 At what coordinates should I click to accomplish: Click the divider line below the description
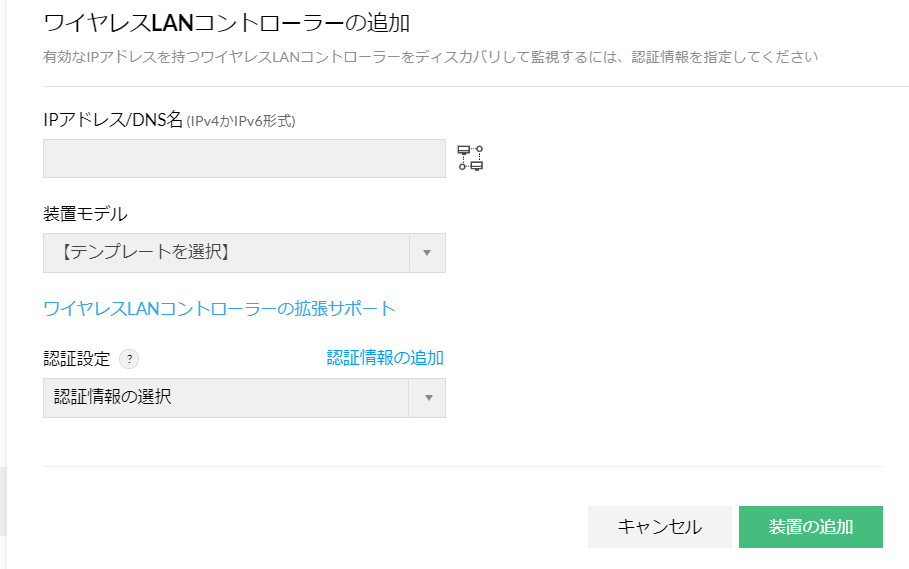pos(462,87)
